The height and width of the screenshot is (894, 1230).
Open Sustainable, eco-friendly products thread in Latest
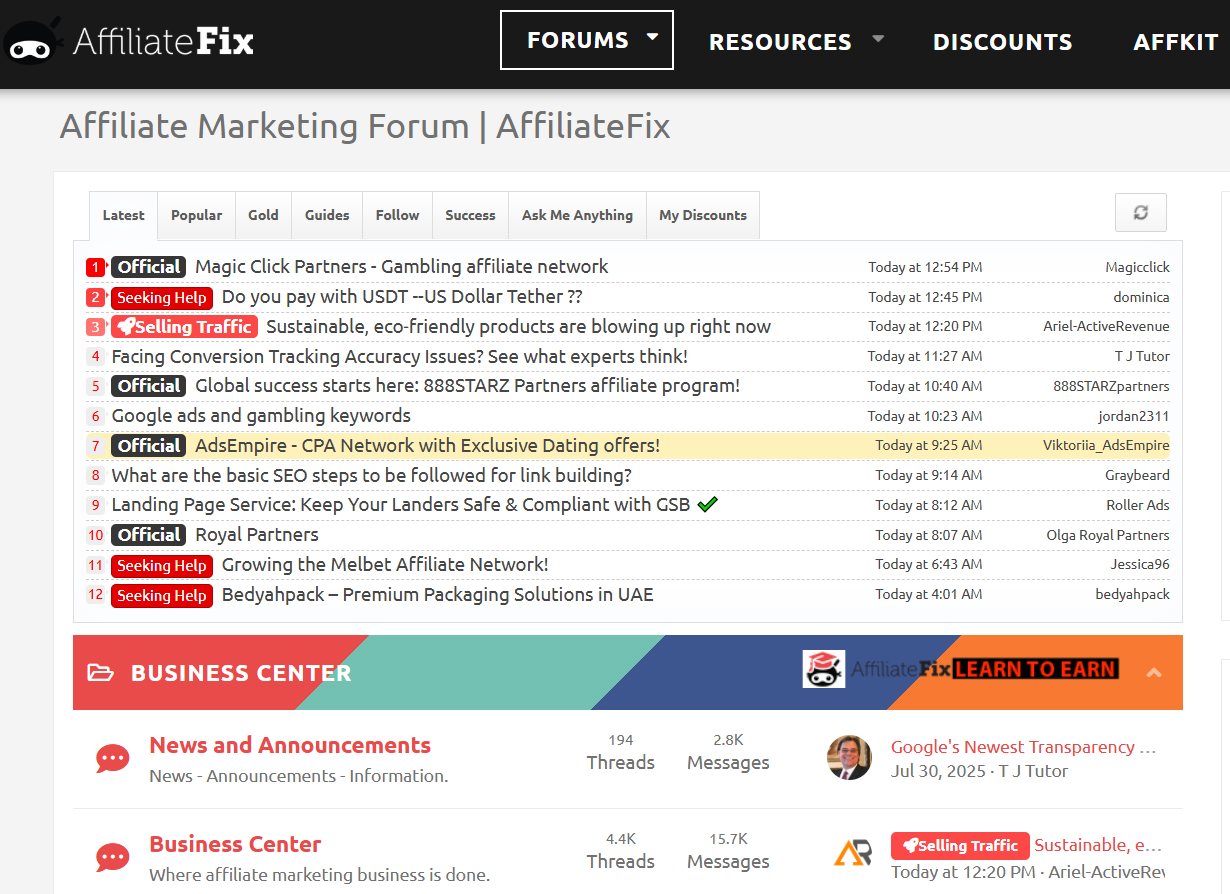518,327
